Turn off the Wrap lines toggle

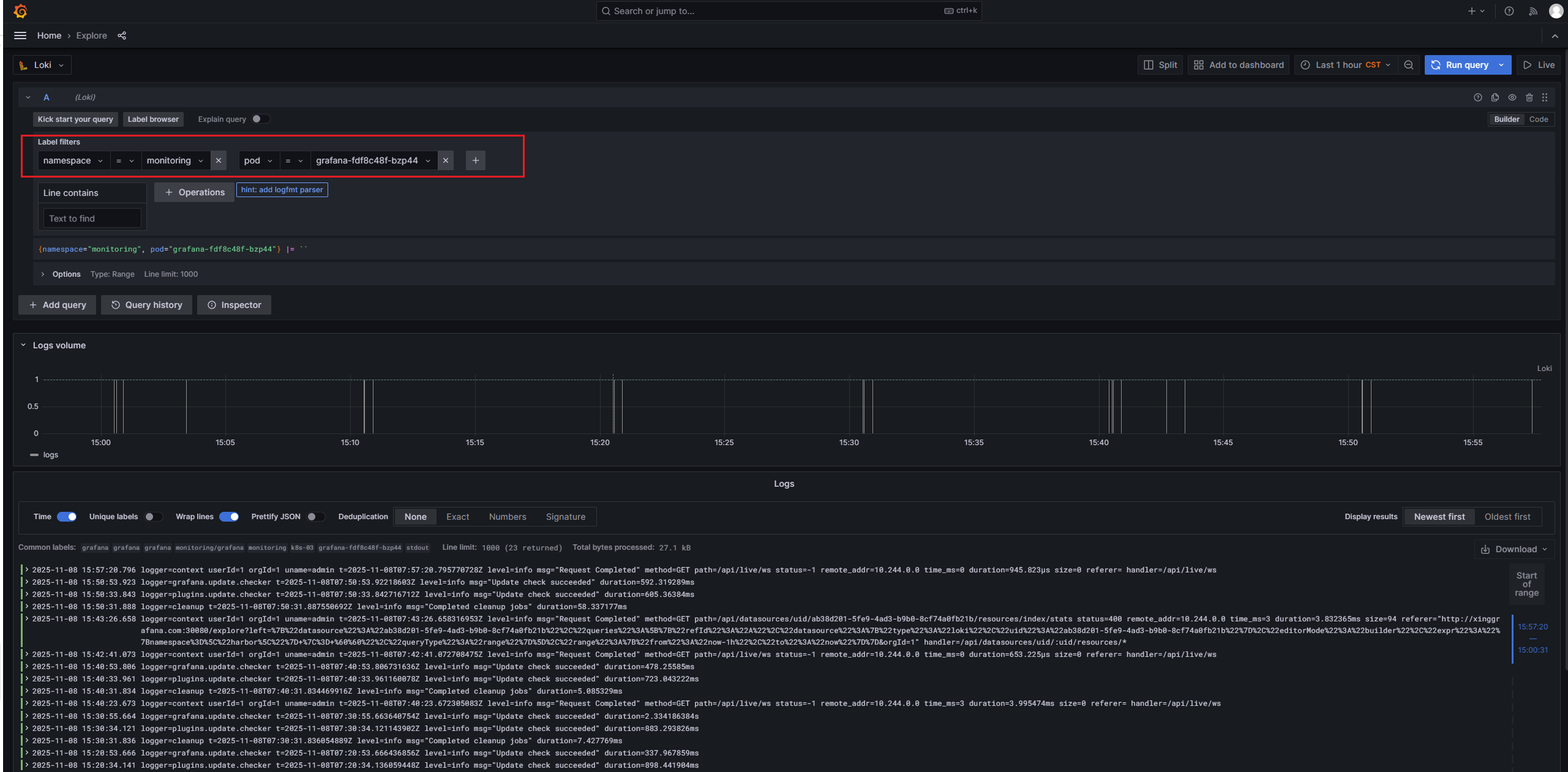pyautogui.click(x=229, y=517)
